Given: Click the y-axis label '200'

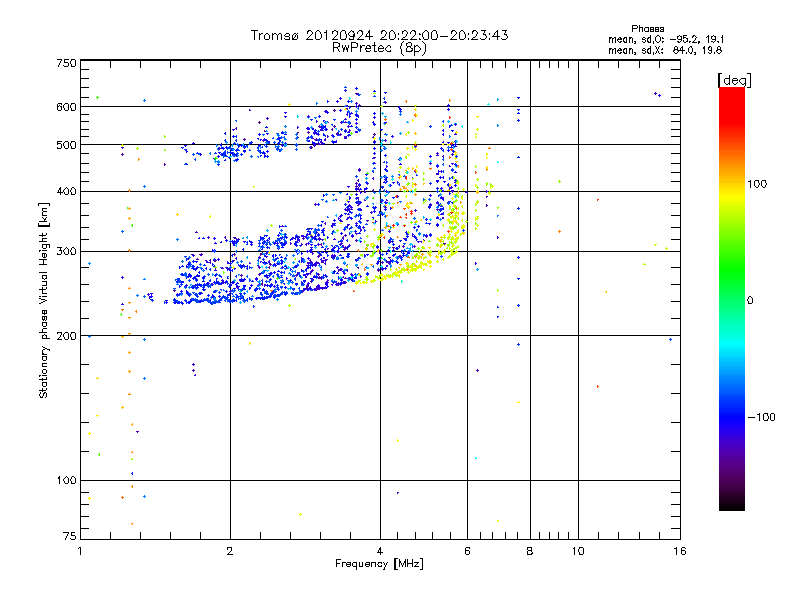Looking at the screenshot, I should [x=66, y=336].
